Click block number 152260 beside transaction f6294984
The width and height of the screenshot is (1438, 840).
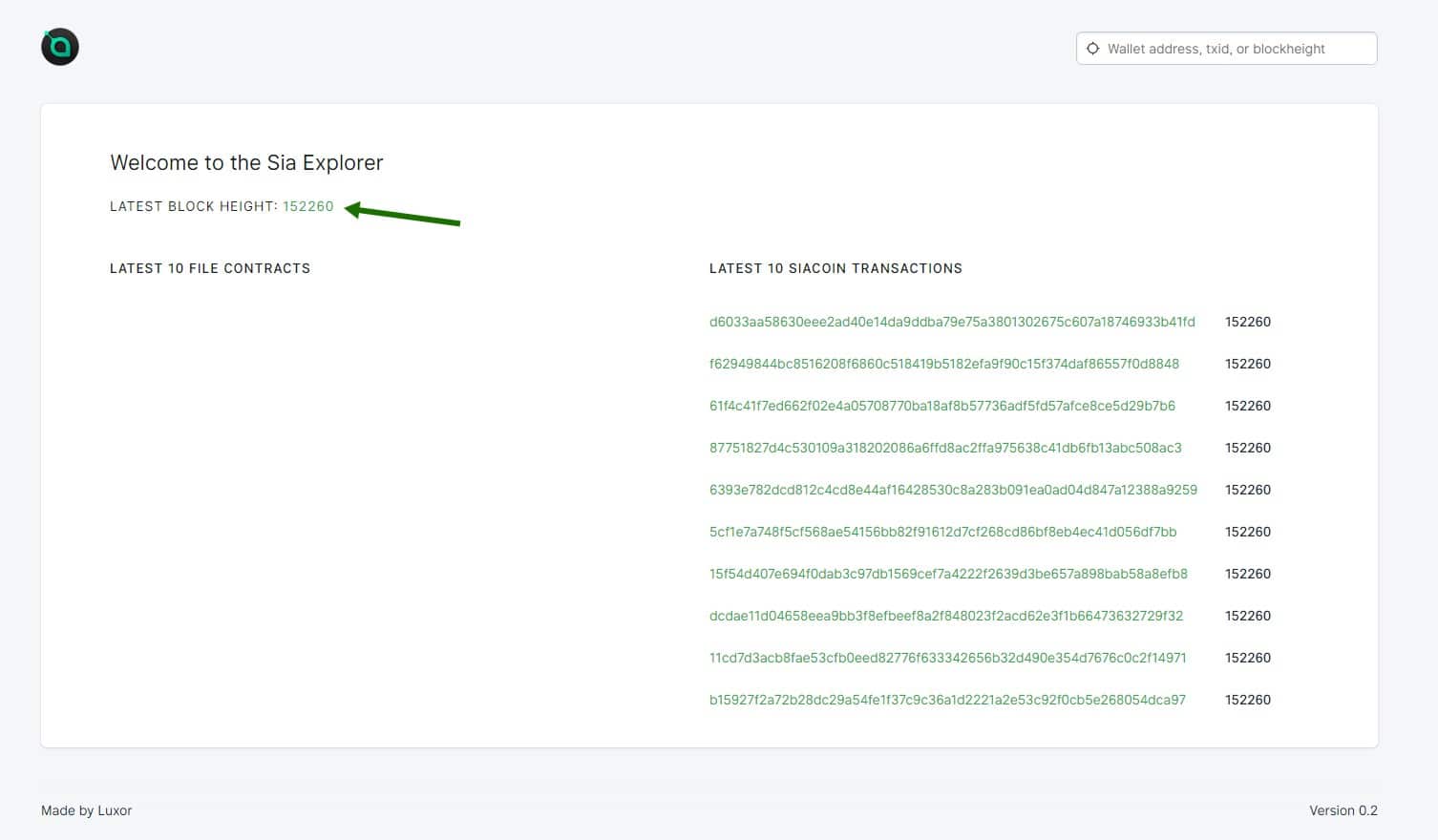[x=1248, y=364]
